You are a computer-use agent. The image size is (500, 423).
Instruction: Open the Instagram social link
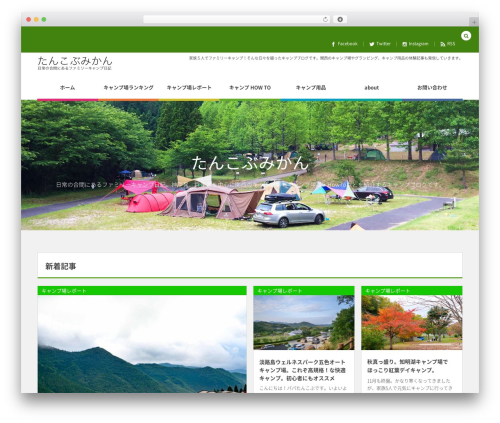click(x=415, y=44)
